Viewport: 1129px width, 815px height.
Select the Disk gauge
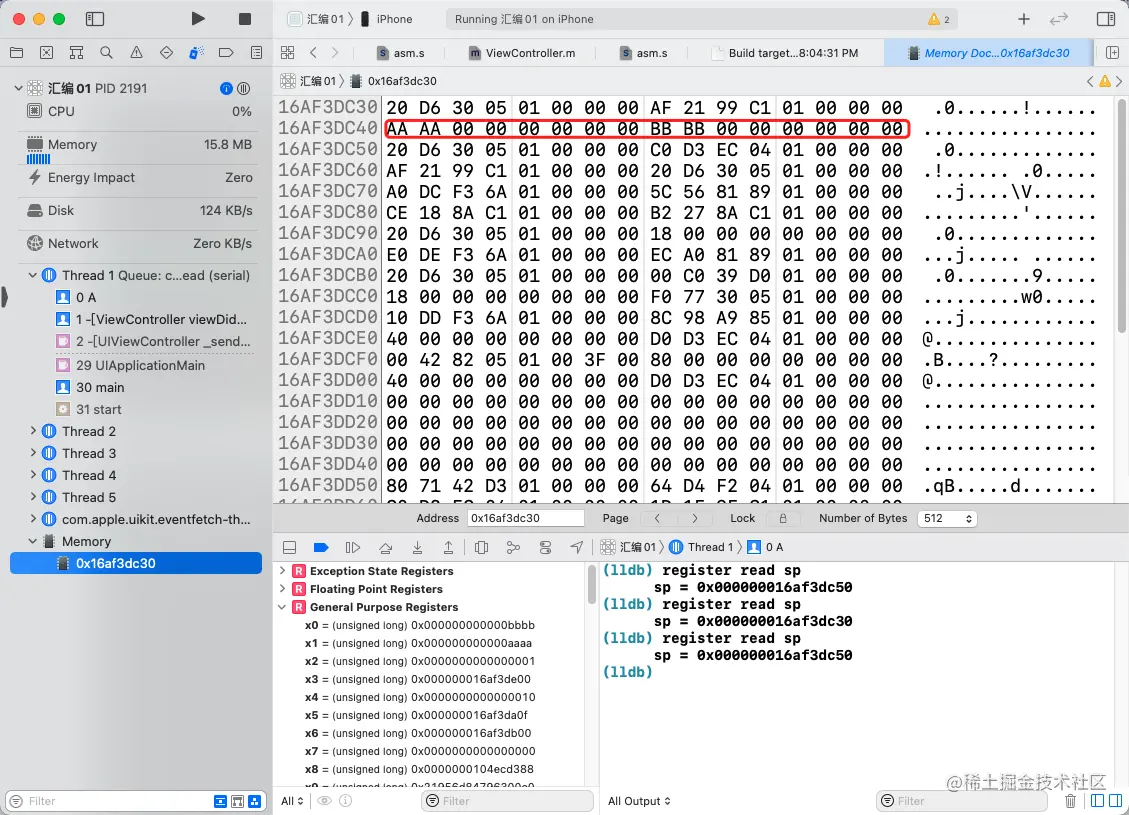[x=139, y=211]
